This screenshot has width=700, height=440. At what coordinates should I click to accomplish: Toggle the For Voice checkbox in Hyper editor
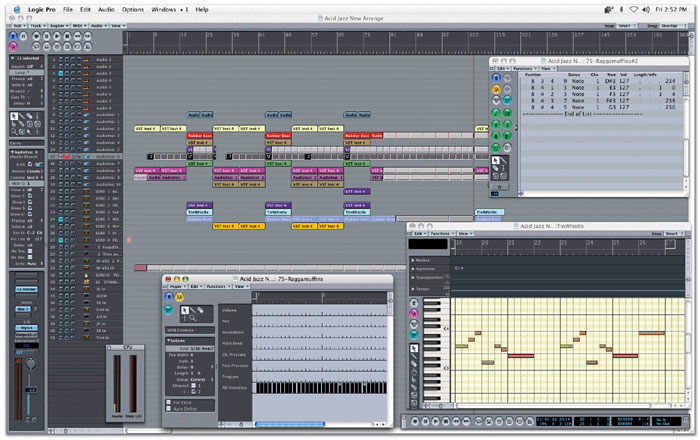169,402
